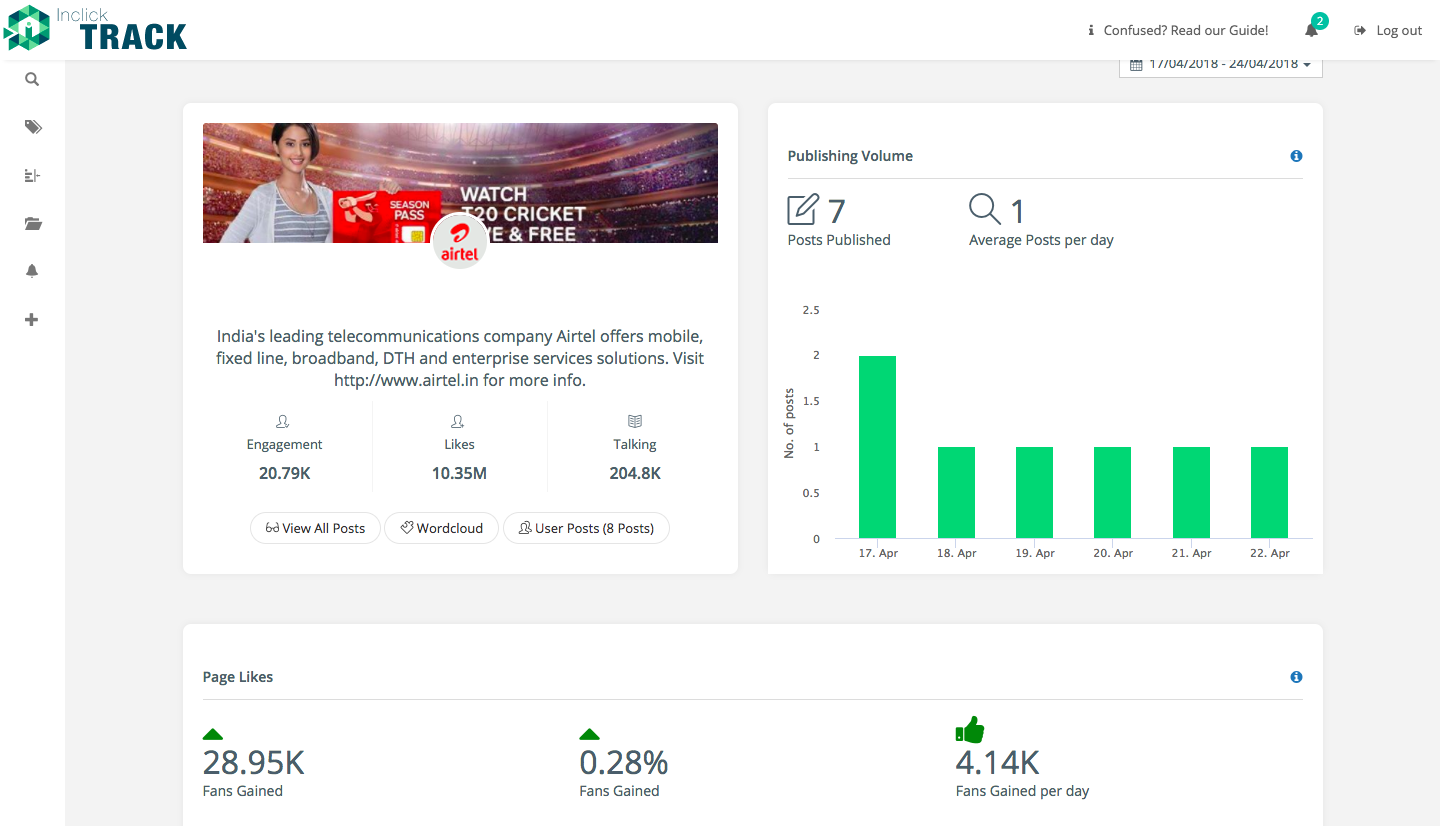1440x826 pixels.
Task: Click the Inclick Track logo
Action: pyautogui.click(x=95, y=28)
